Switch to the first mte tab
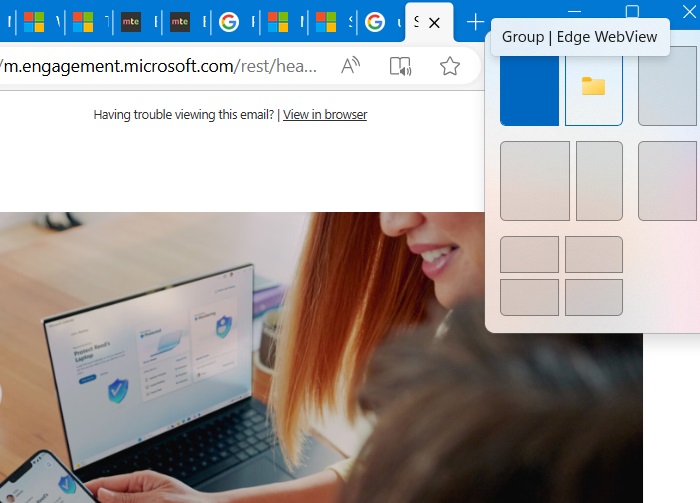The height and width of the screenshot is (503, 700). [131, 21]
